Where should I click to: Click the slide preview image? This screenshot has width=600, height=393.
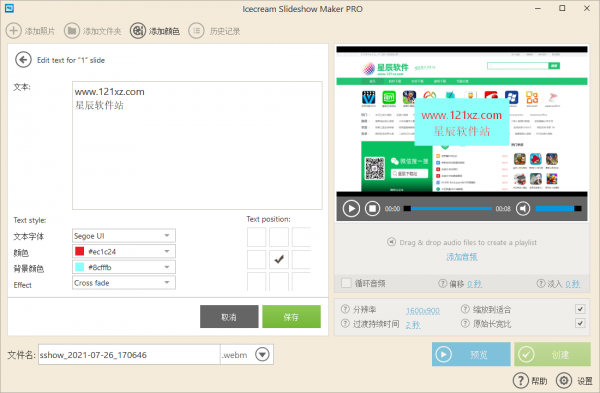coord(462,122)
